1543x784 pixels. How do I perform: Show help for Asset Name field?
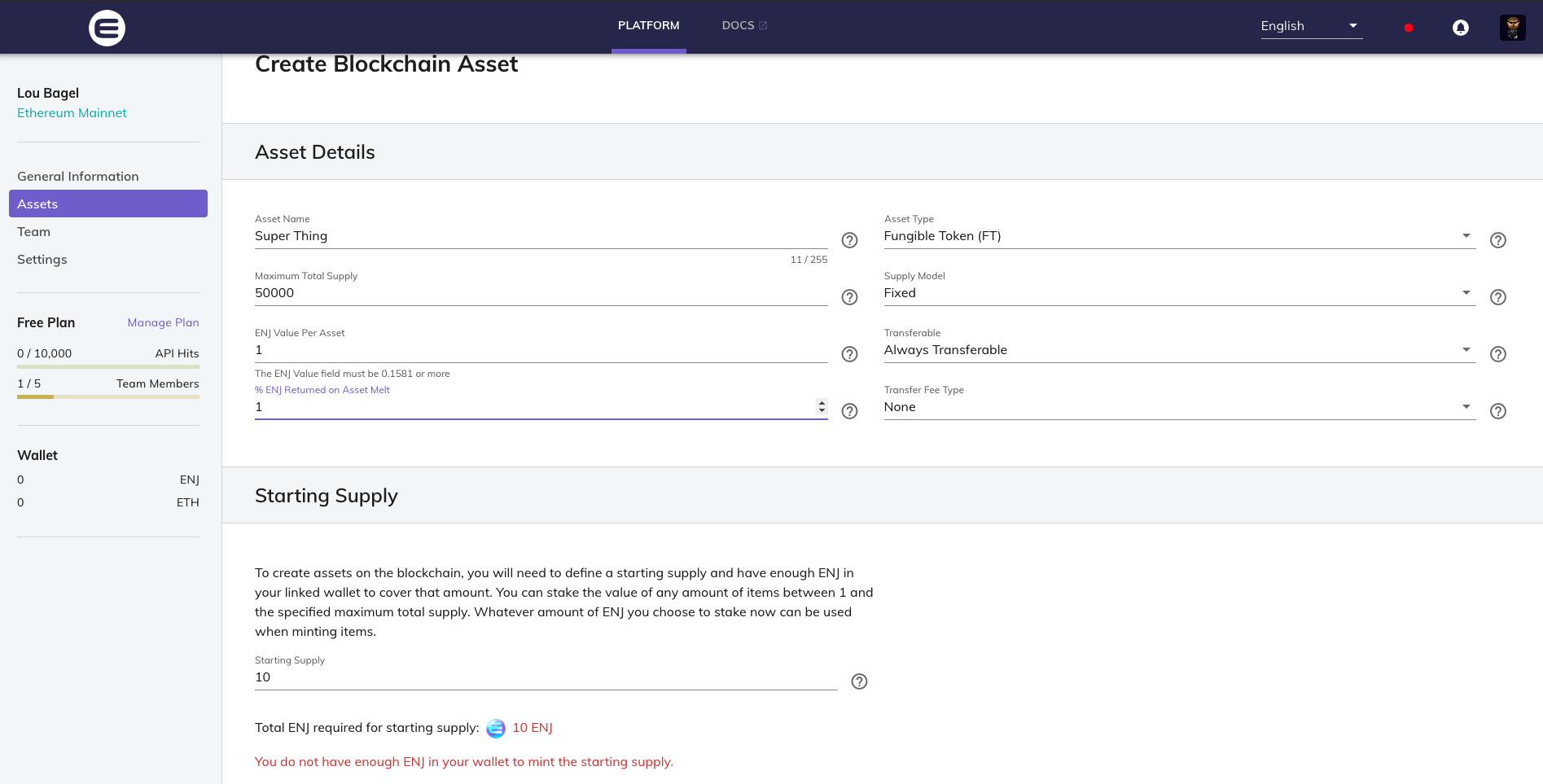pyautogui.click(x=849, y=240)
